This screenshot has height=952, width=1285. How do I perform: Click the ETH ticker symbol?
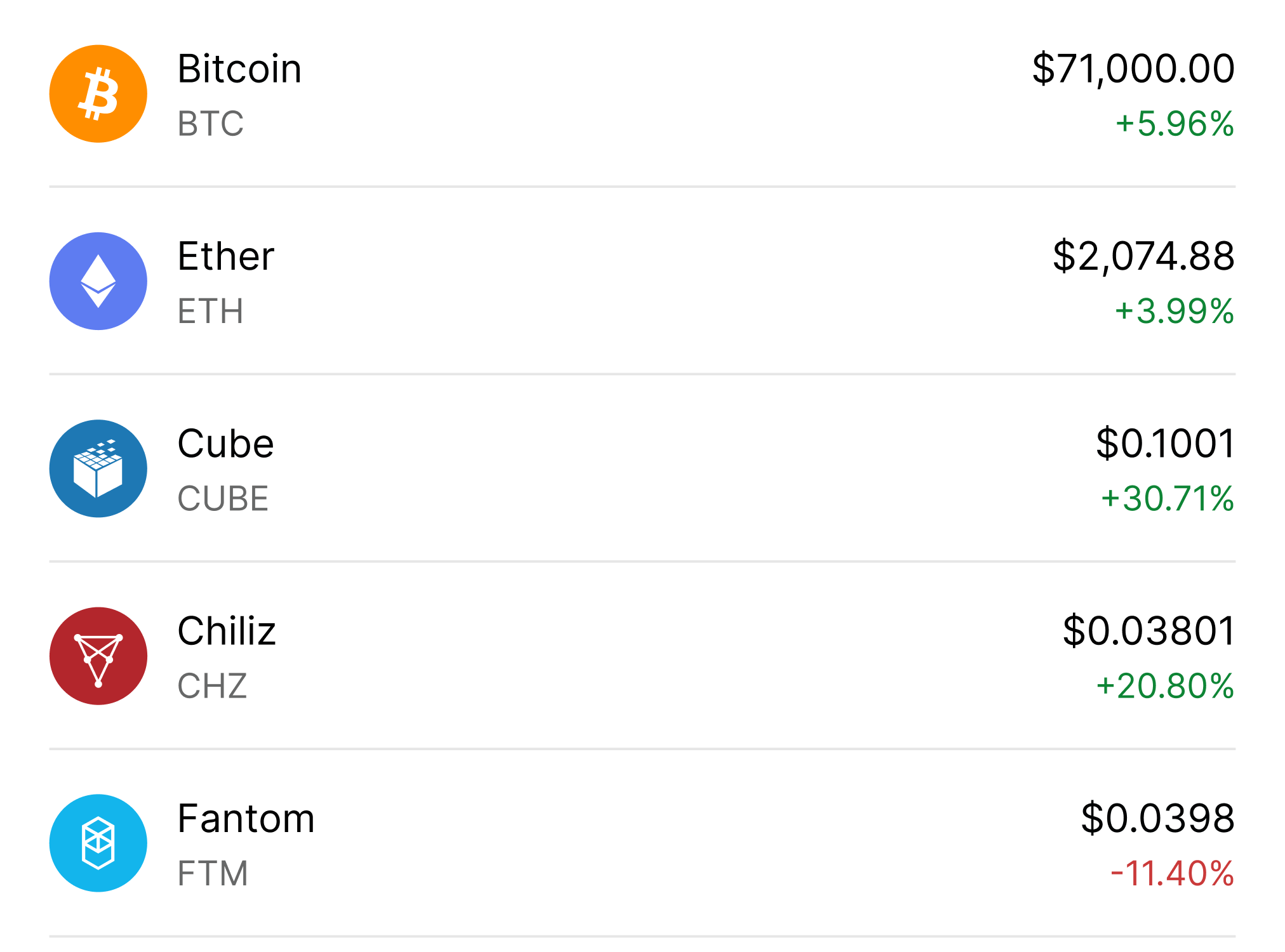pos(210,311)
